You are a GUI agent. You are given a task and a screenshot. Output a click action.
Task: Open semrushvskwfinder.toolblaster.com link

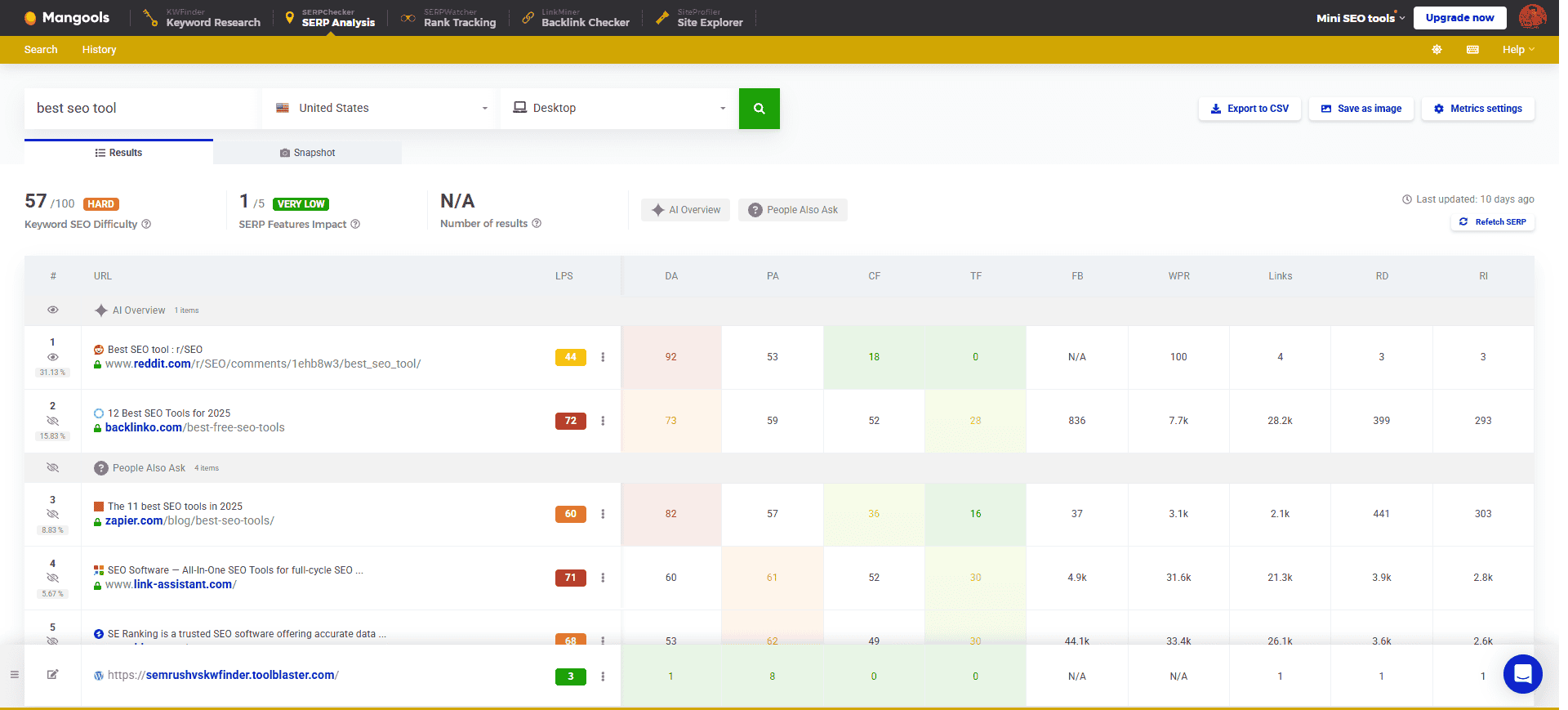pyautogui.click(x=223, y=675)
